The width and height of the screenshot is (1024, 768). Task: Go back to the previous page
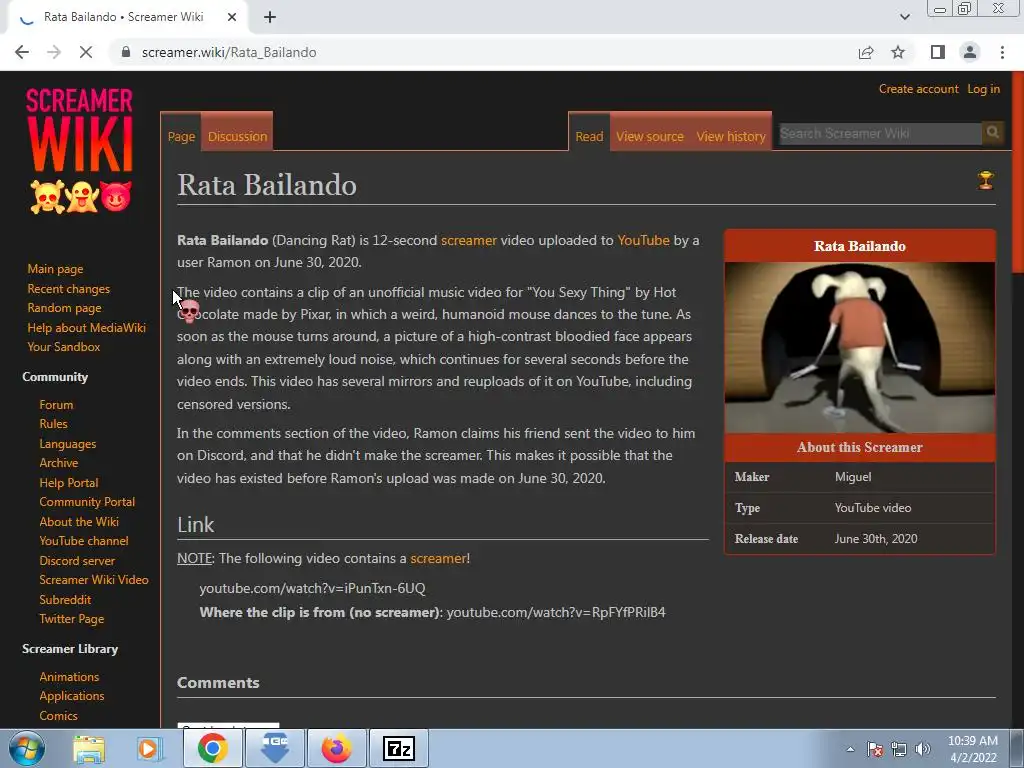point(22,52)
